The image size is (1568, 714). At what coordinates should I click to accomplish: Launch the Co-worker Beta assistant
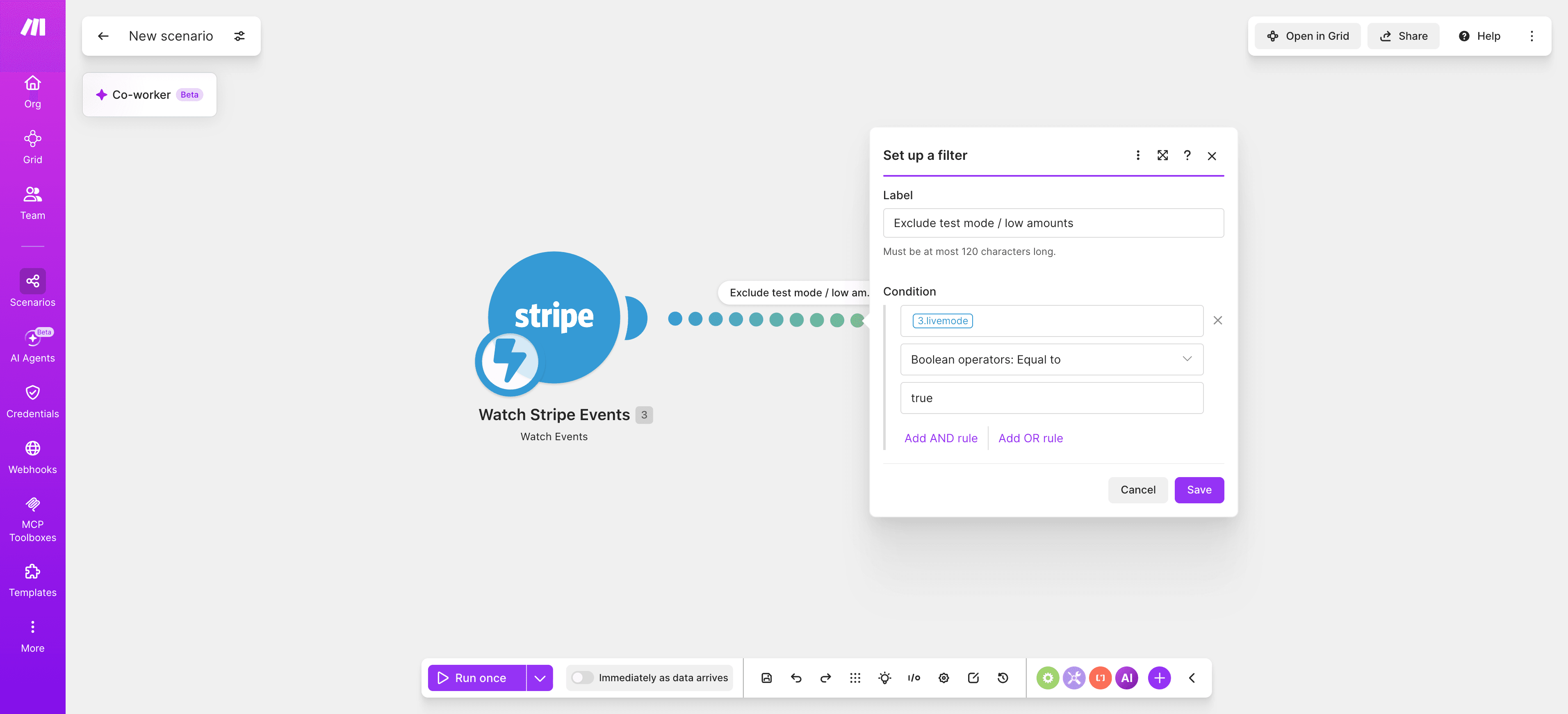149,94
